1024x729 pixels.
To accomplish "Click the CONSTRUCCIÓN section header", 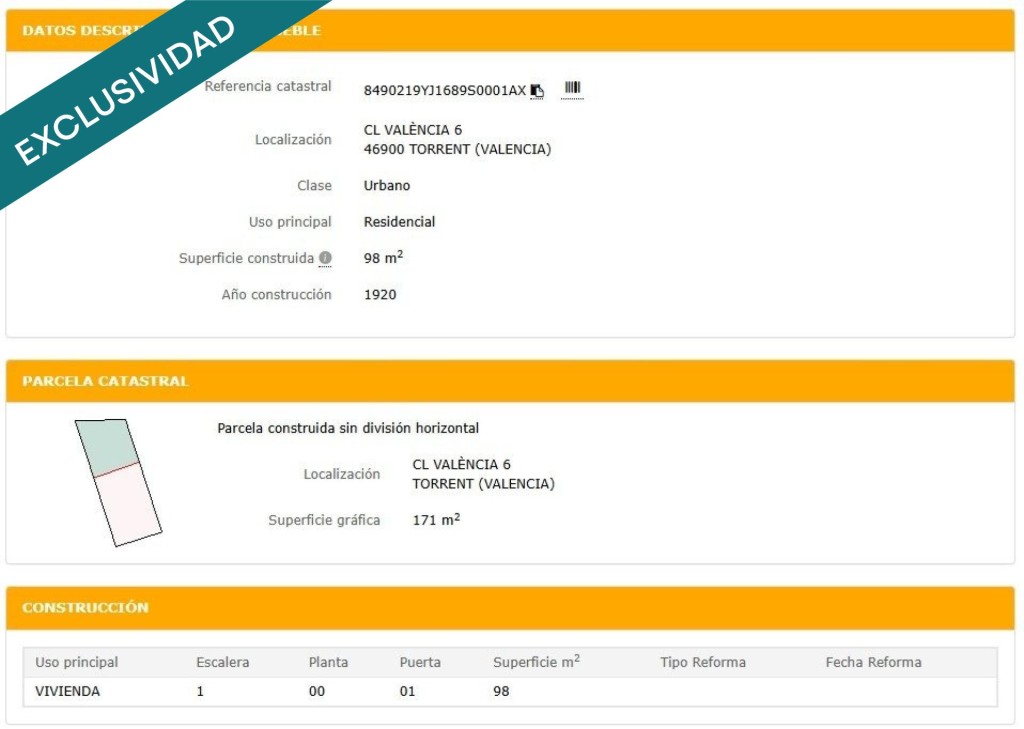I will click(x=85, y=607).
